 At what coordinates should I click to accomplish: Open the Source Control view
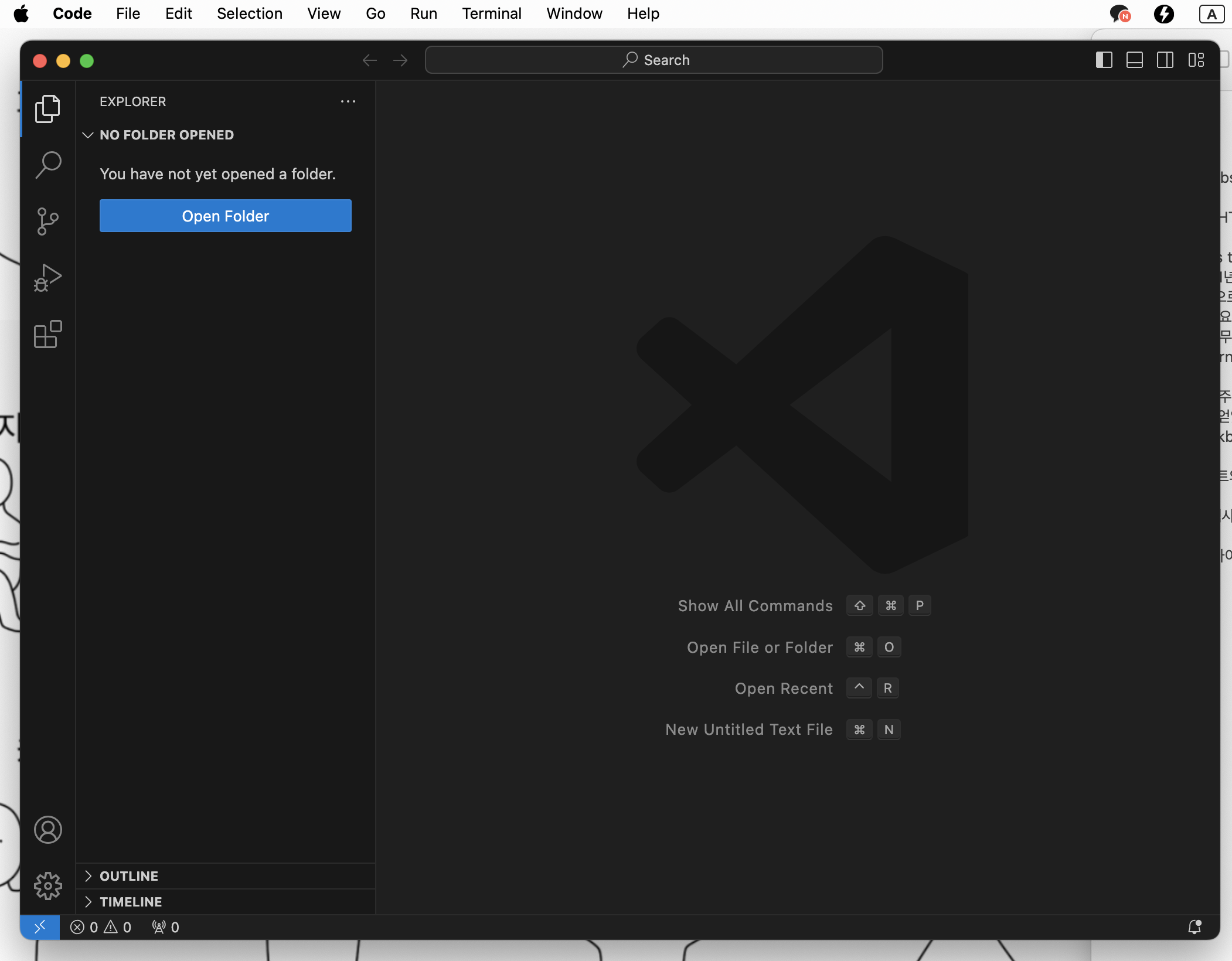coord(47,221)
